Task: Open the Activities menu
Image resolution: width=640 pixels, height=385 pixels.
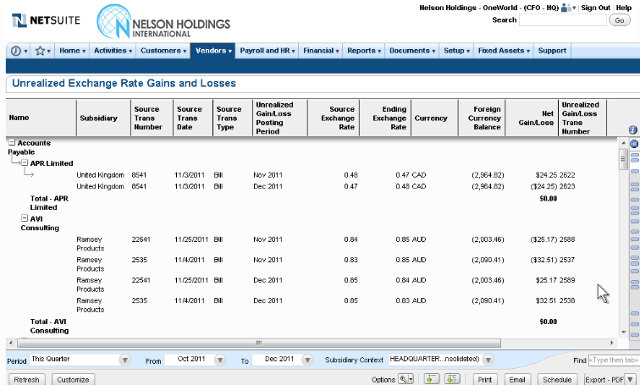Action: (113, 51)
